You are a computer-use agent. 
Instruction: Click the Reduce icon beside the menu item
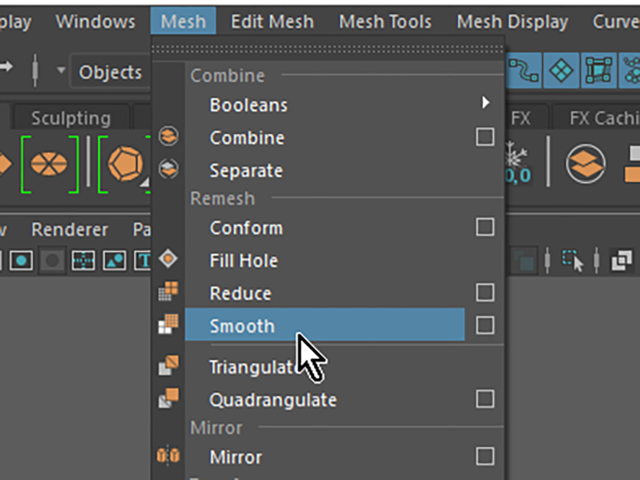coord(168,291)
